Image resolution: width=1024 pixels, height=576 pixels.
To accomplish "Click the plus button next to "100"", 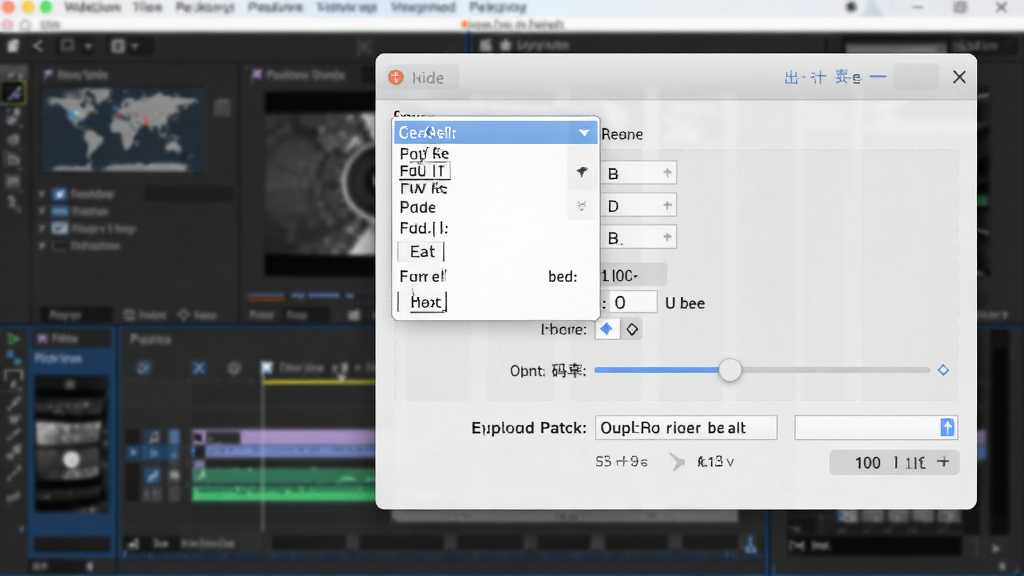I will (x=943, y=462).
